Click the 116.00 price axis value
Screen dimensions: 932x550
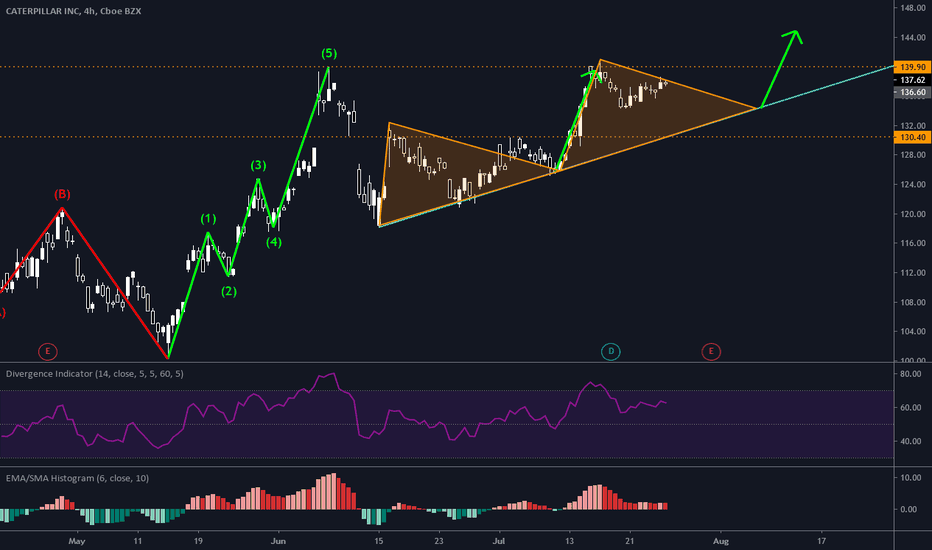pyautogui.click(x=913, y=243)
